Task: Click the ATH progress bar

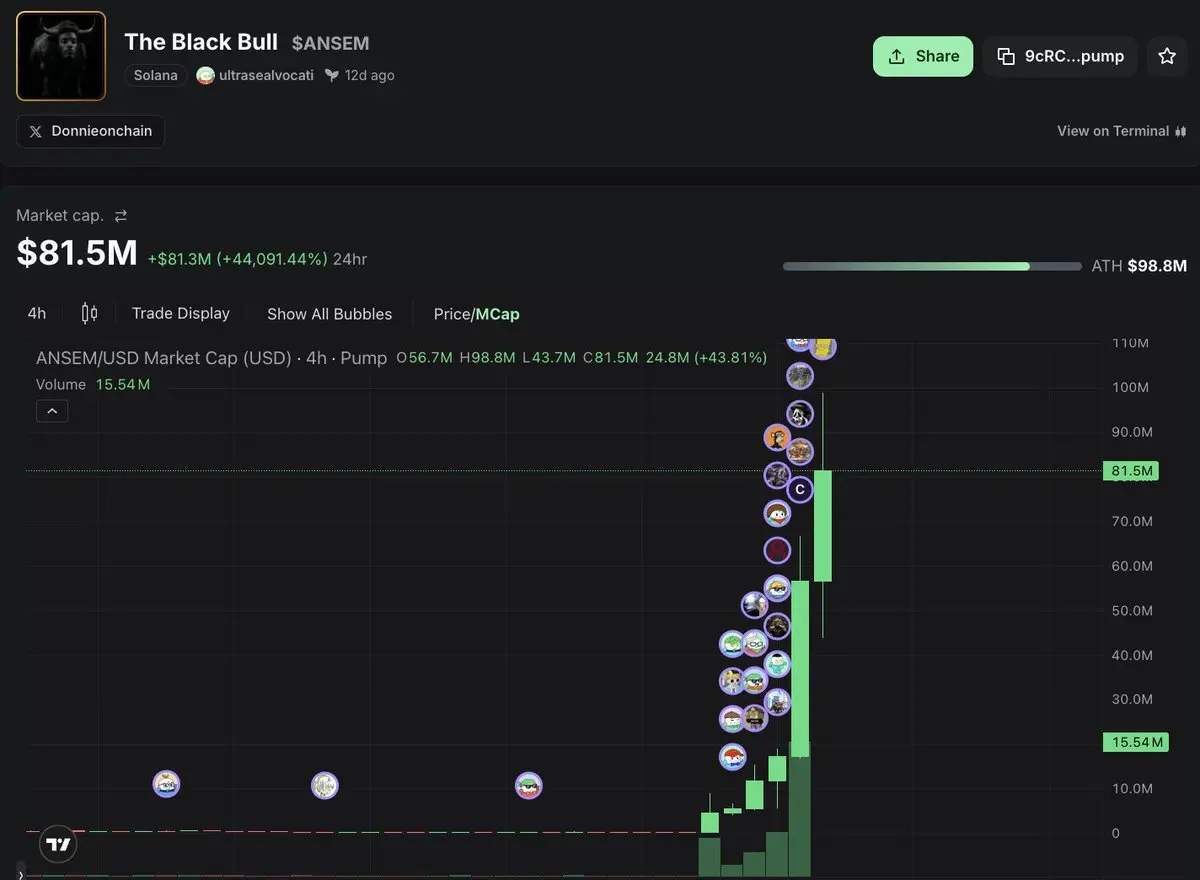Action: [x=932, y=266]
